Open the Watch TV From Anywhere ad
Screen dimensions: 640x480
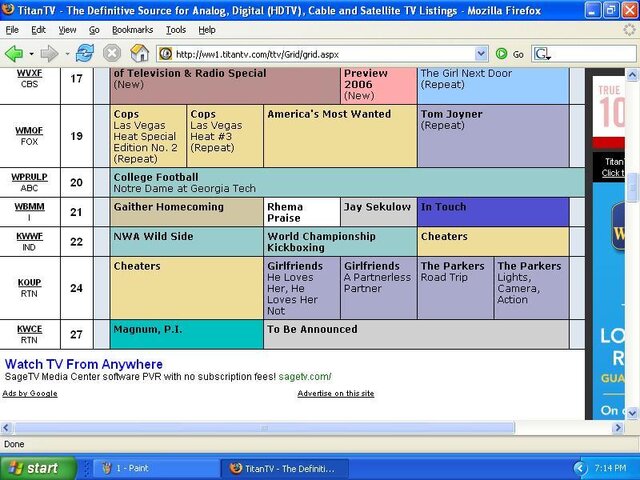[x=84, y=364]
